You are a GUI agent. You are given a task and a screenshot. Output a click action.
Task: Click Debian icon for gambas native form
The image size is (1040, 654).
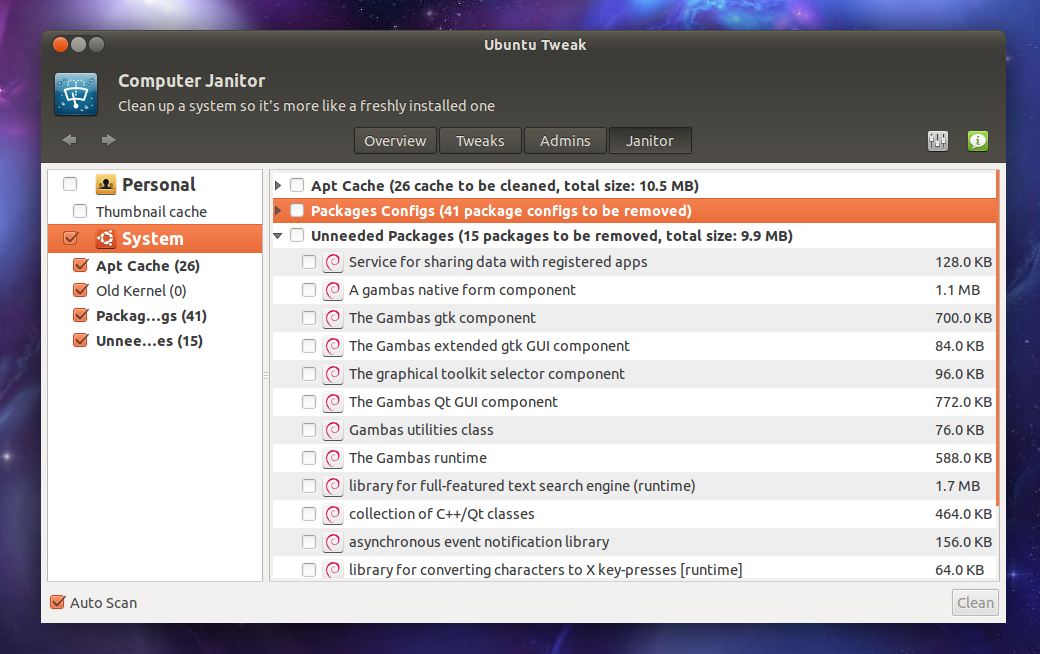pos(332,291)
